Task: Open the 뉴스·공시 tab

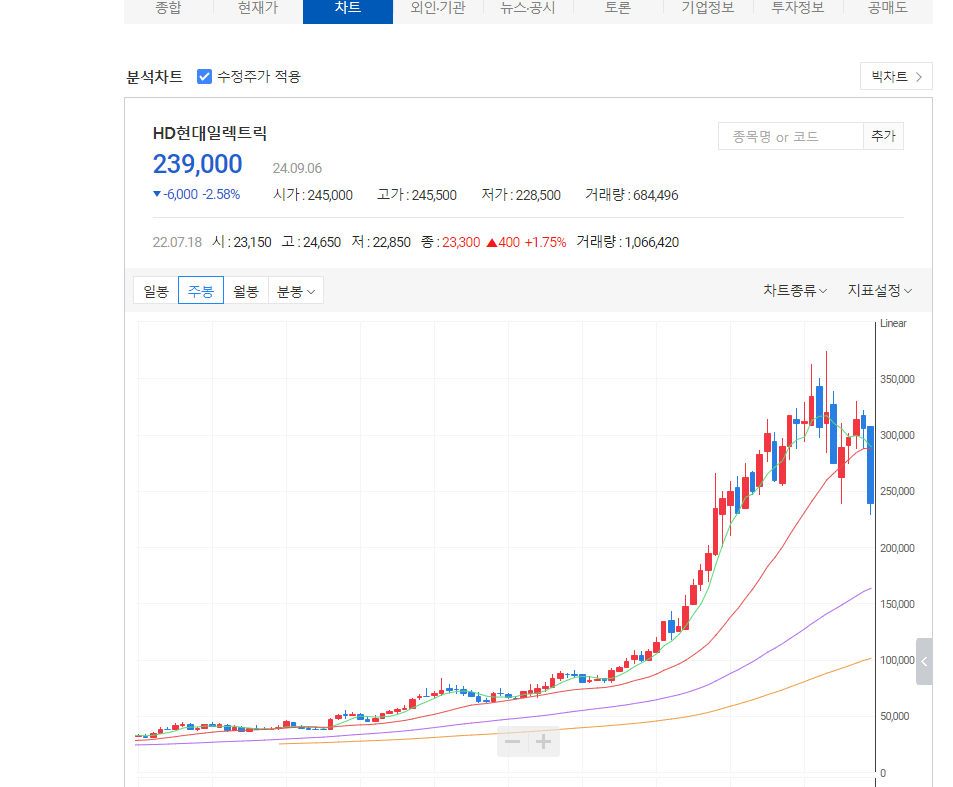Action: [527, 8]
